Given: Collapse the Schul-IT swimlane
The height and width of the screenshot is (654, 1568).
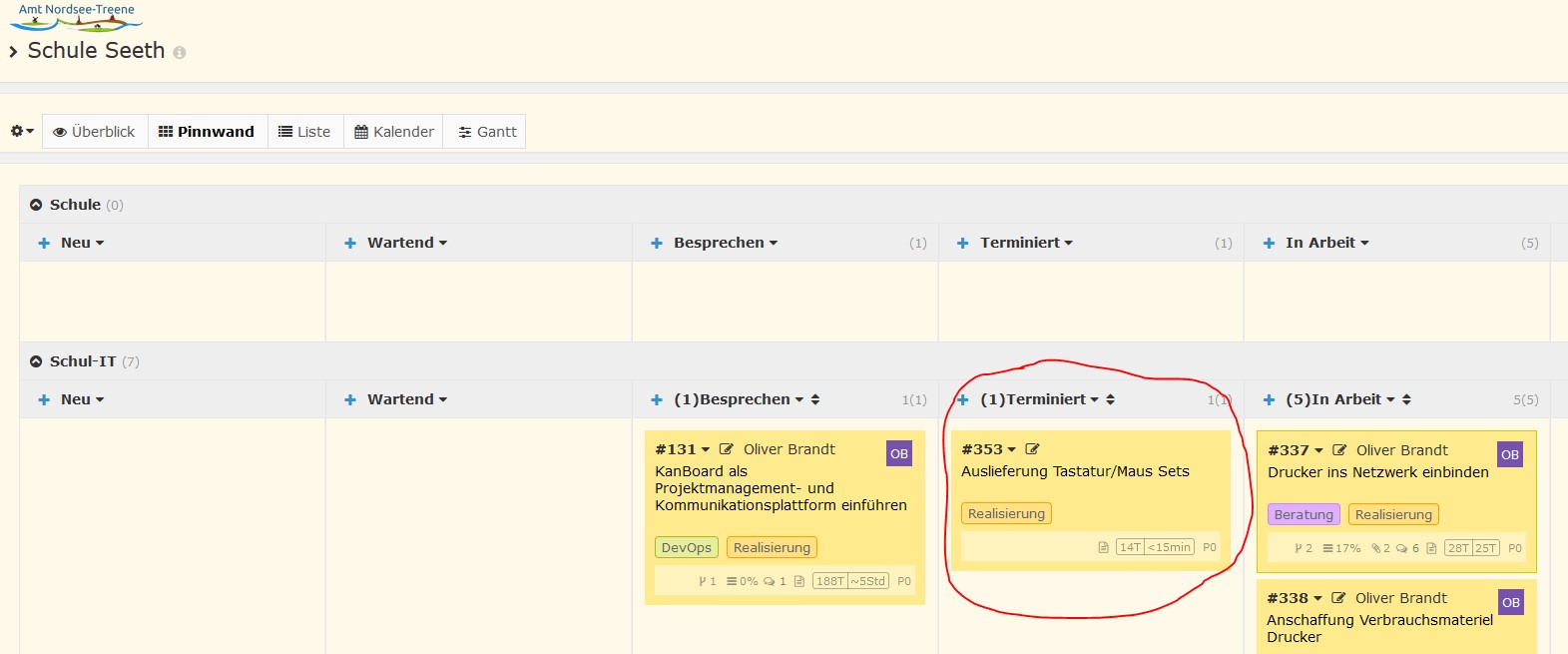Looking at the screenshot, I should click(x=36, y=361).
